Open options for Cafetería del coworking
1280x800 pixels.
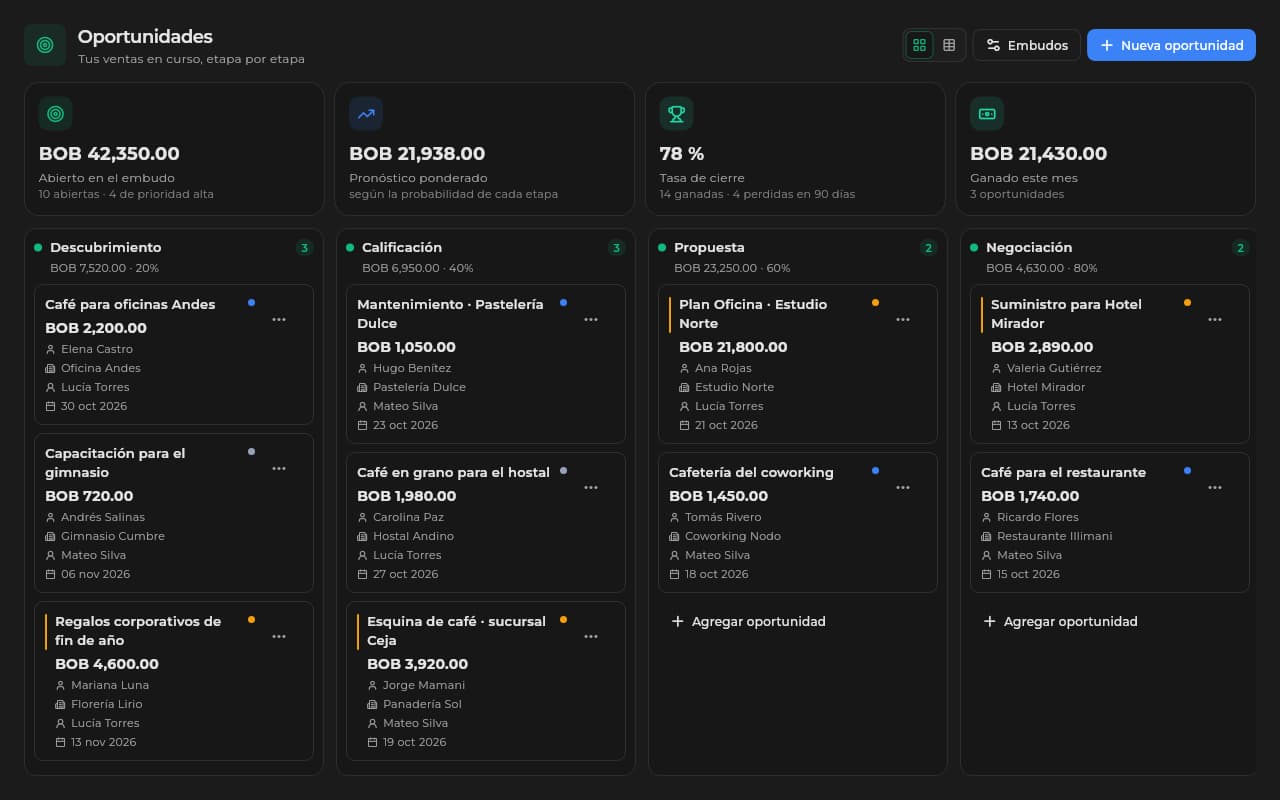click(x=903, y=487)
